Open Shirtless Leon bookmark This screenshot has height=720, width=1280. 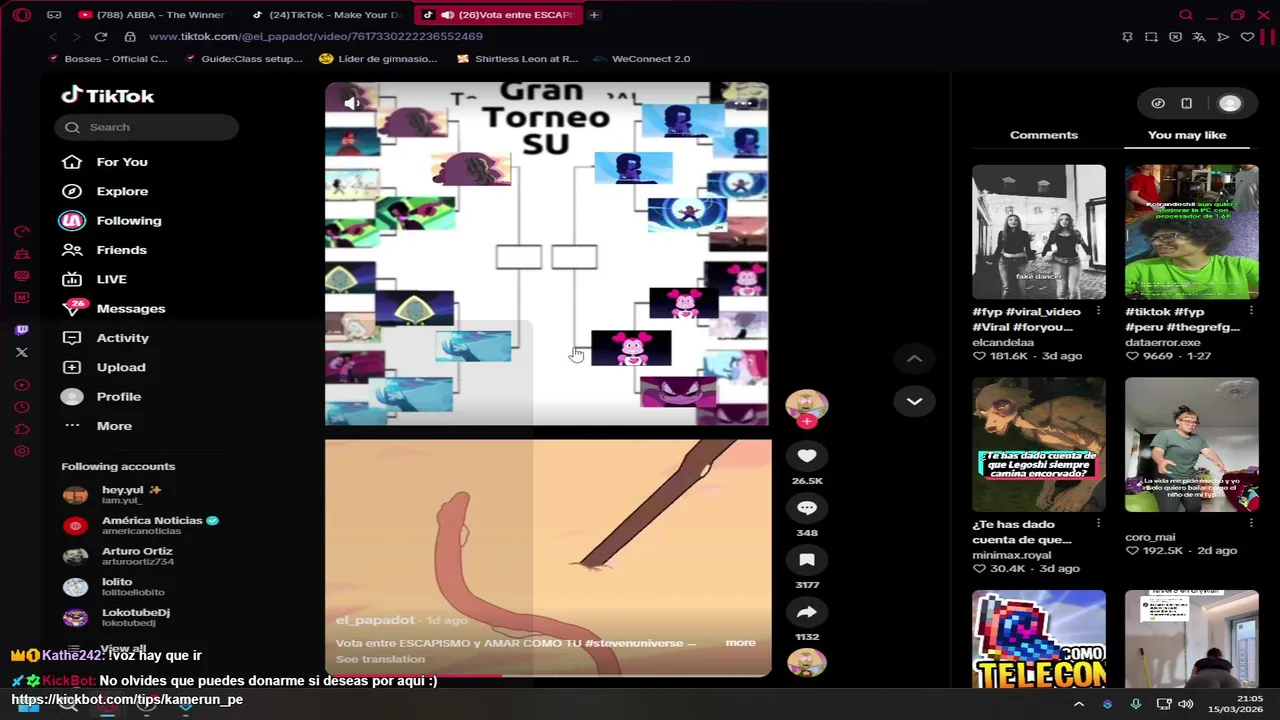517,59
